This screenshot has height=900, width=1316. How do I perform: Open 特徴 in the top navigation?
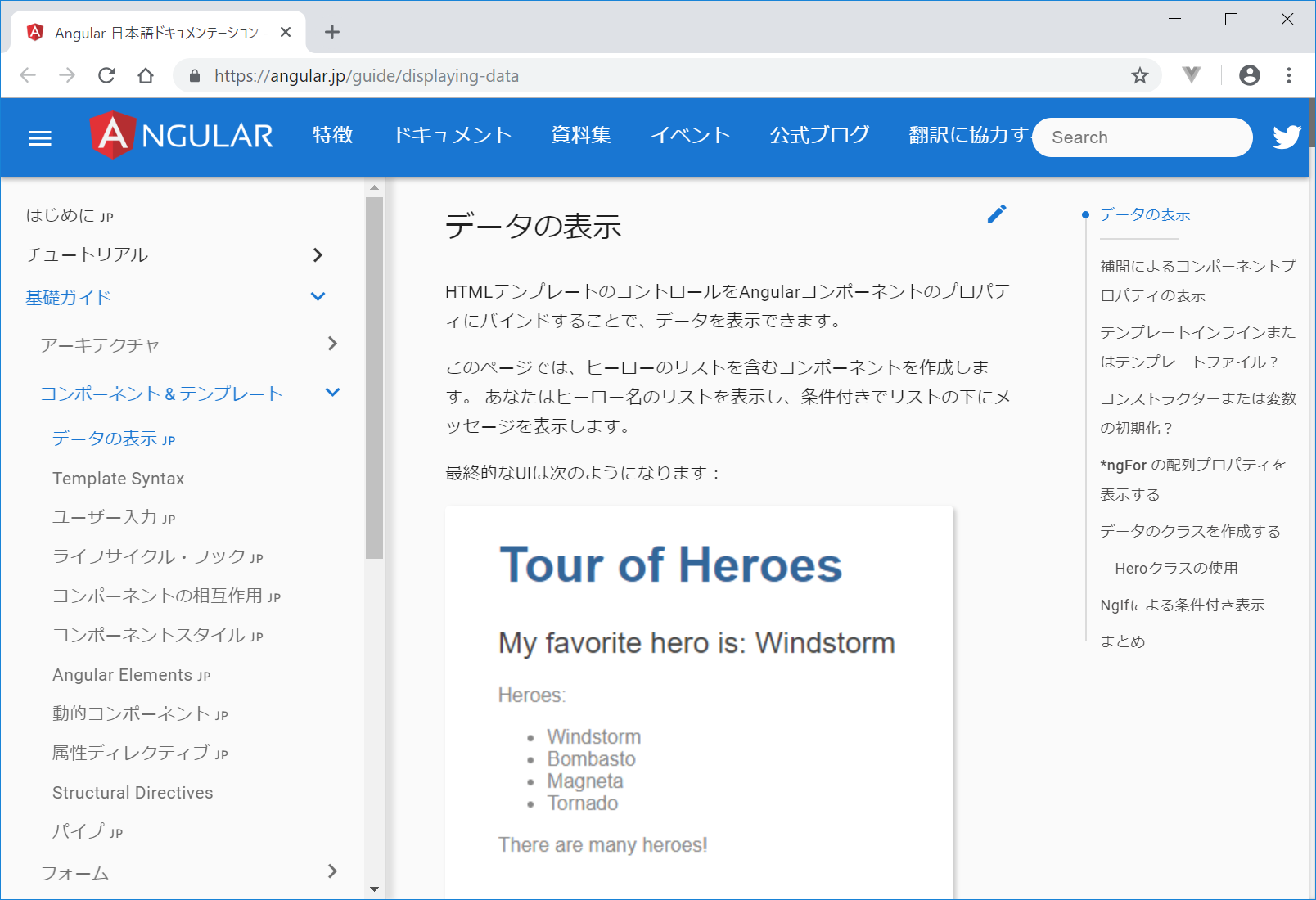333,135
